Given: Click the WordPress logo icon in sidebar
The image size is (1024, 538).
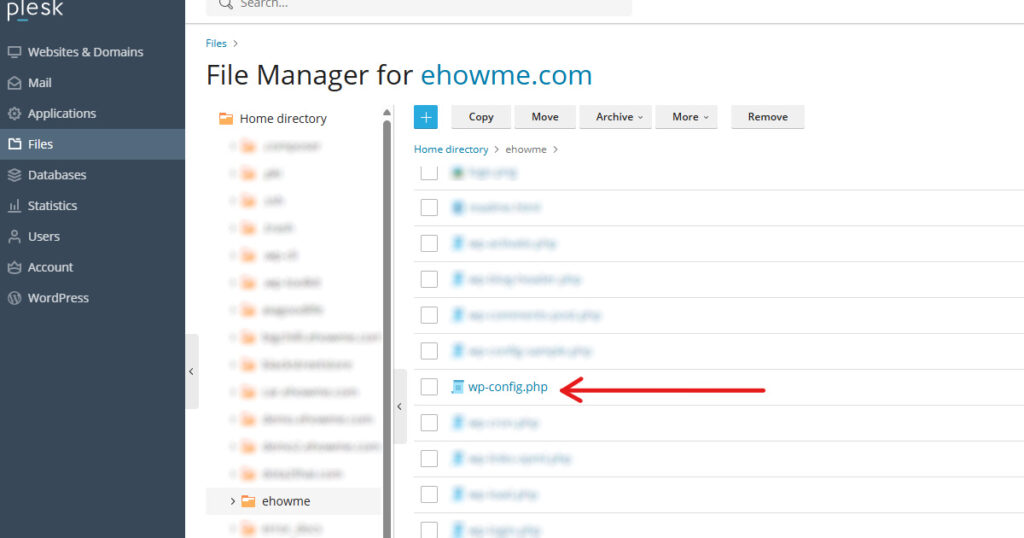Looking at the screenshot, I should coord(14,298).
